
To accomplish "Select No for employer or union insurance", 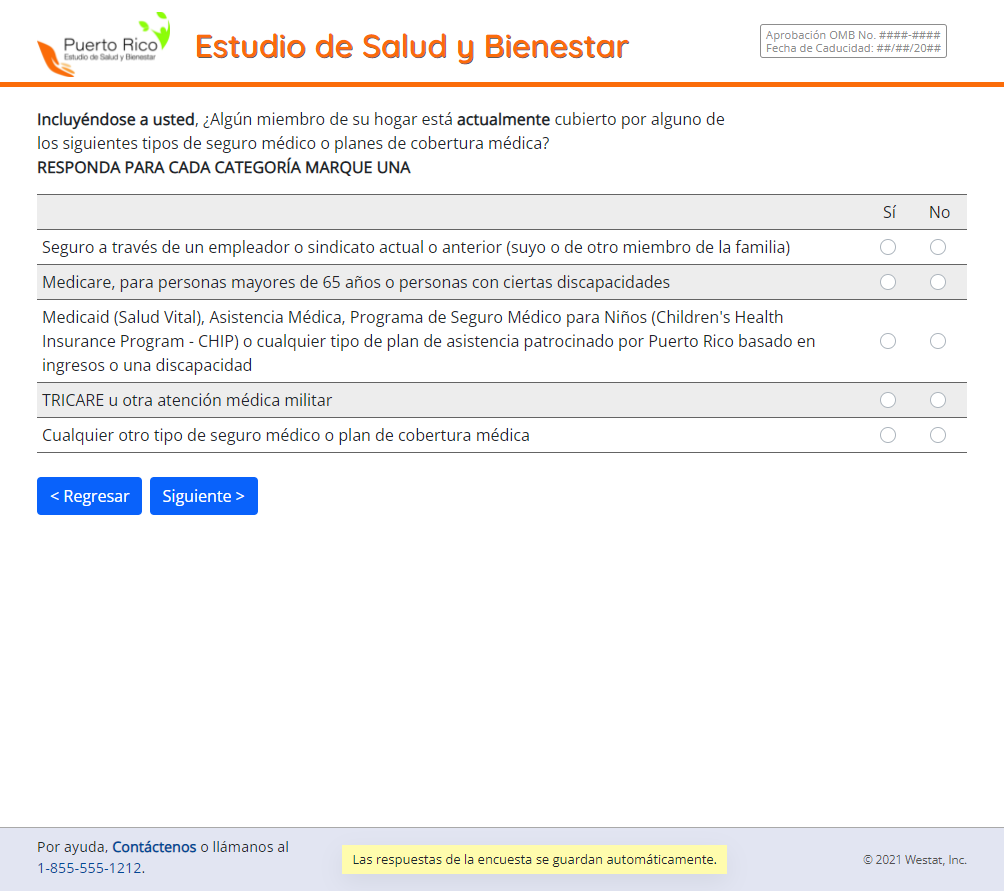I will coord(937,247).
